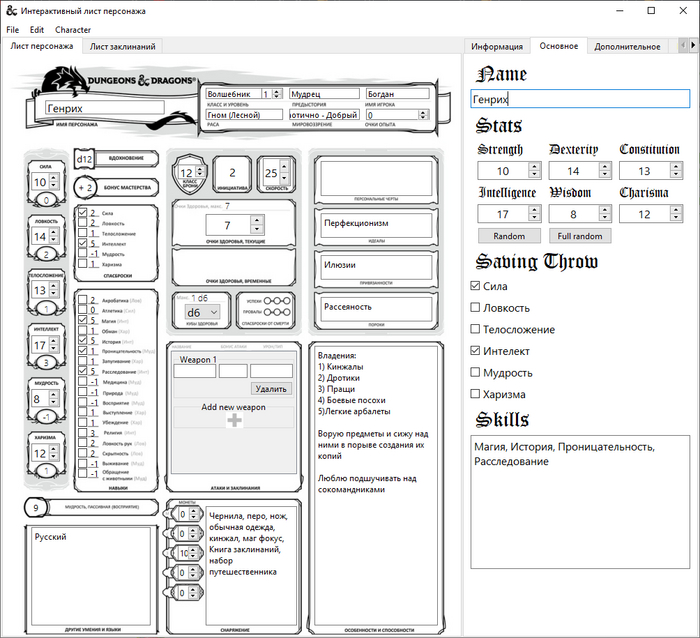
Task: Check the Харизма saving throw in right panel
Action: click(476, 395)
